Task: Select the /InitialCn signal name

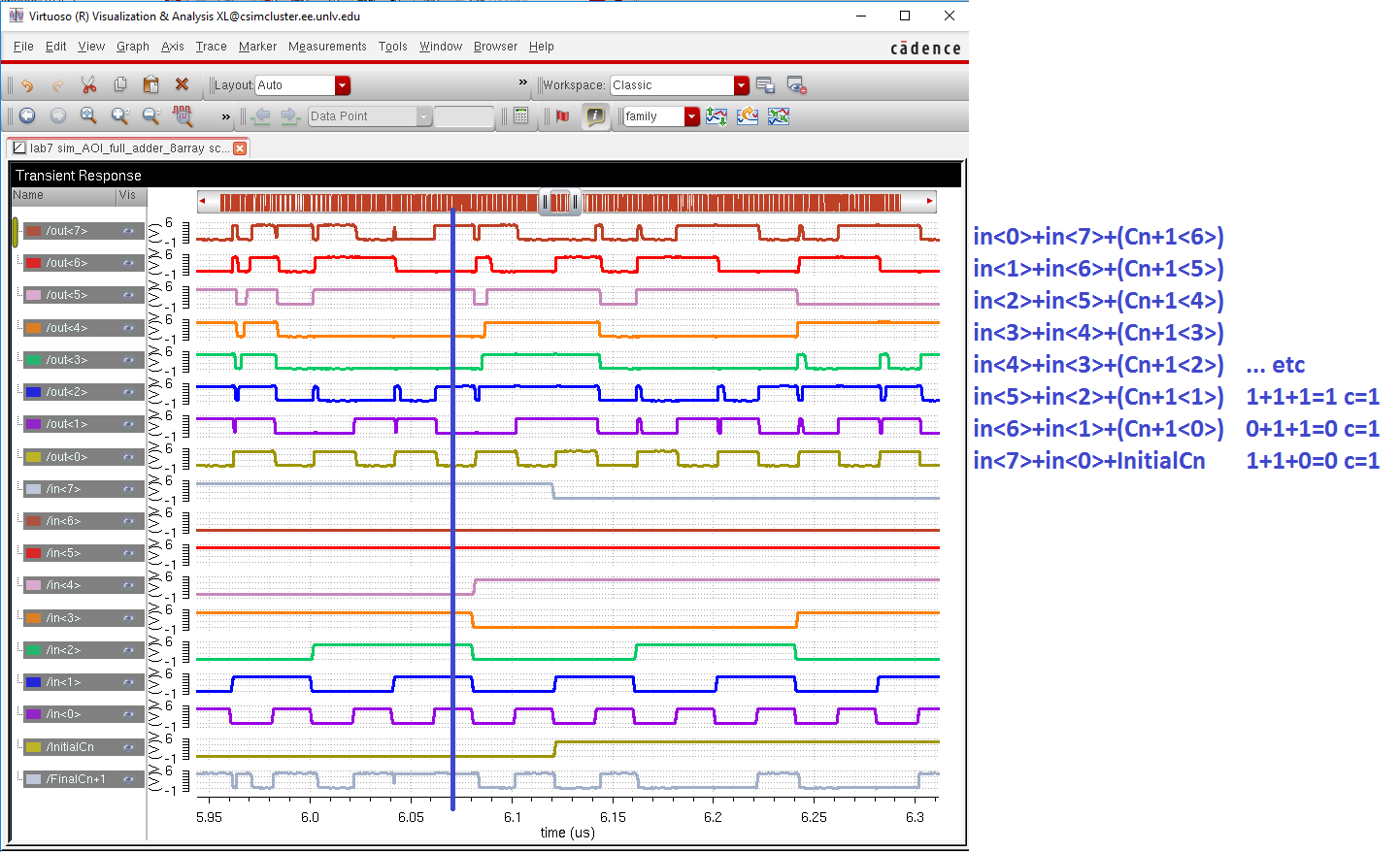Action: pos(70,747)
